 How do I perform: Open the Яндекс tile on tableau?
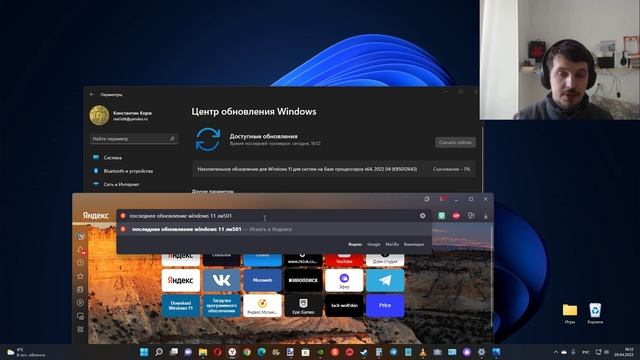click(181, 280)
